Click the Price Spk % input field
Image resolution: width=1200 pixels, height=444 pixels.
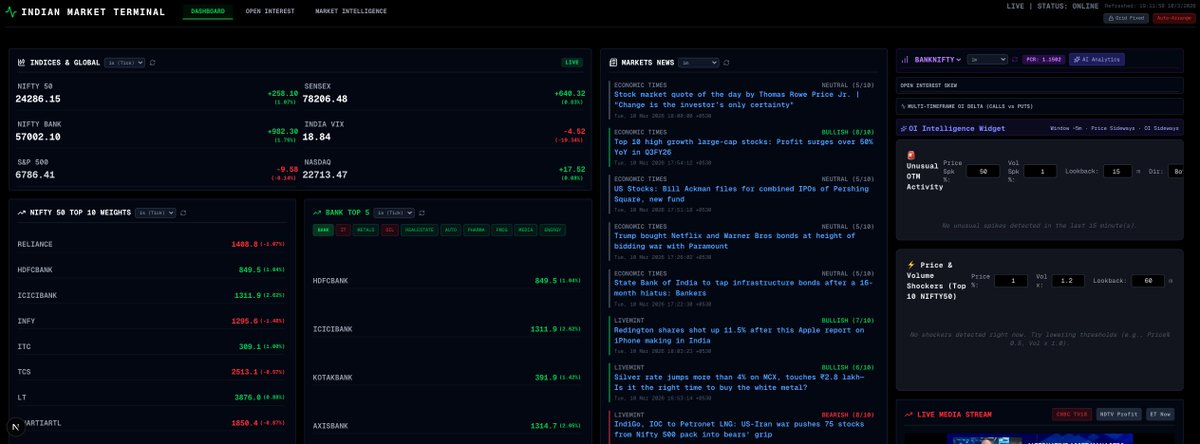point(985,171)
